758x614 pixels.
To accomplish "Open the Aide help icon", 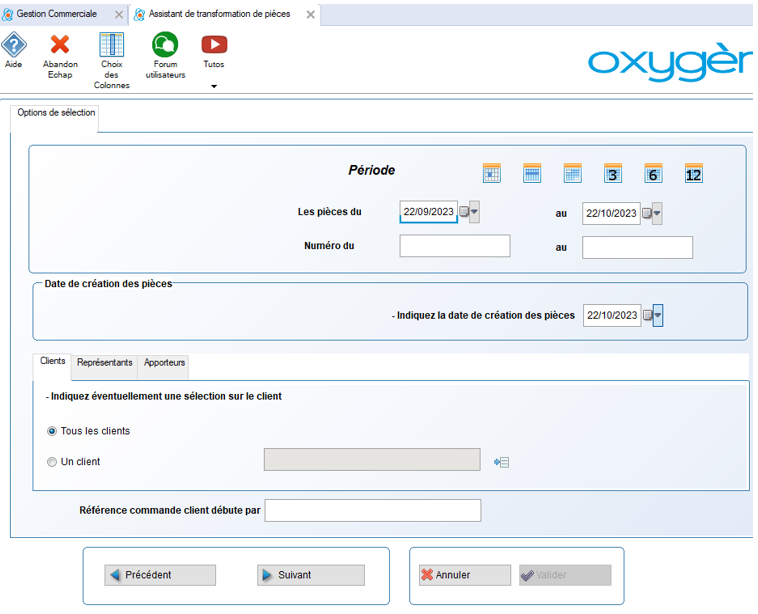I will pos(13,45).
